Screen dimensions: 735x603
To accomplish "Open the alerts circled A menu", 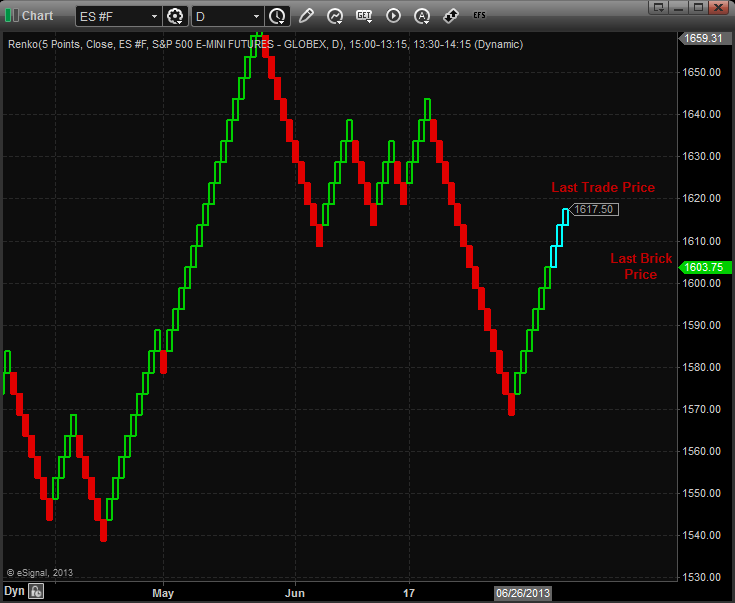I will (x=422, y=16).
